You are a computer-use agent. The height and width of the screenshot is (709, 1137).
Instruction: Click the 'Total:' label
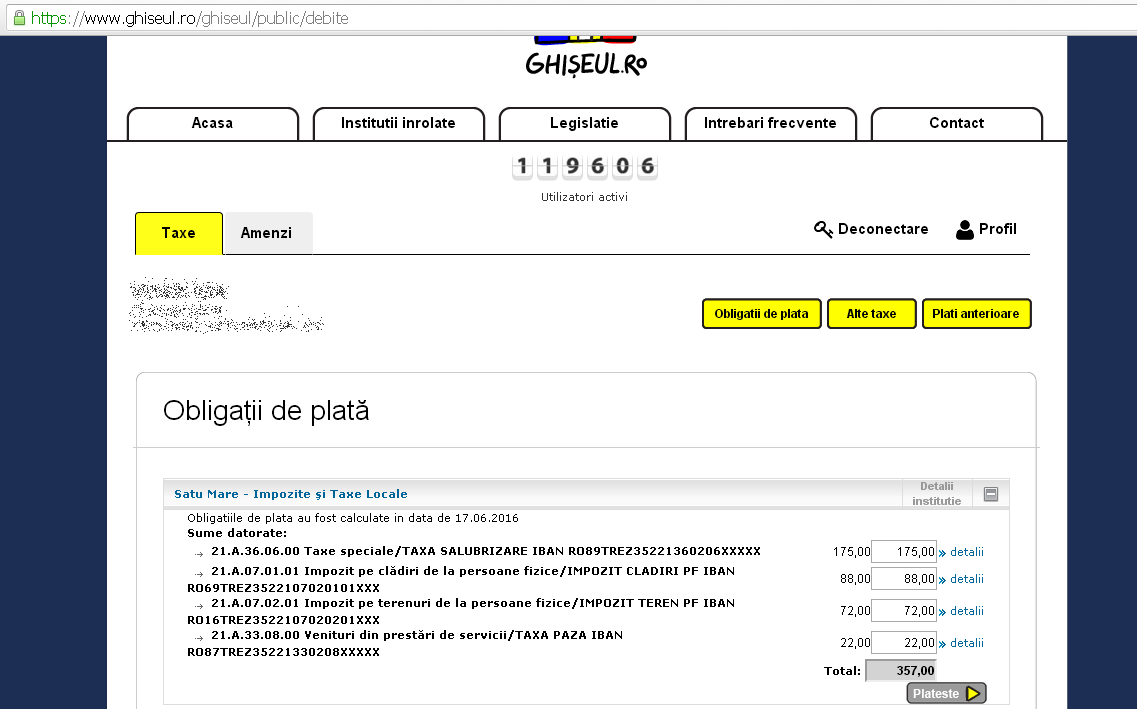click(843, 671)
